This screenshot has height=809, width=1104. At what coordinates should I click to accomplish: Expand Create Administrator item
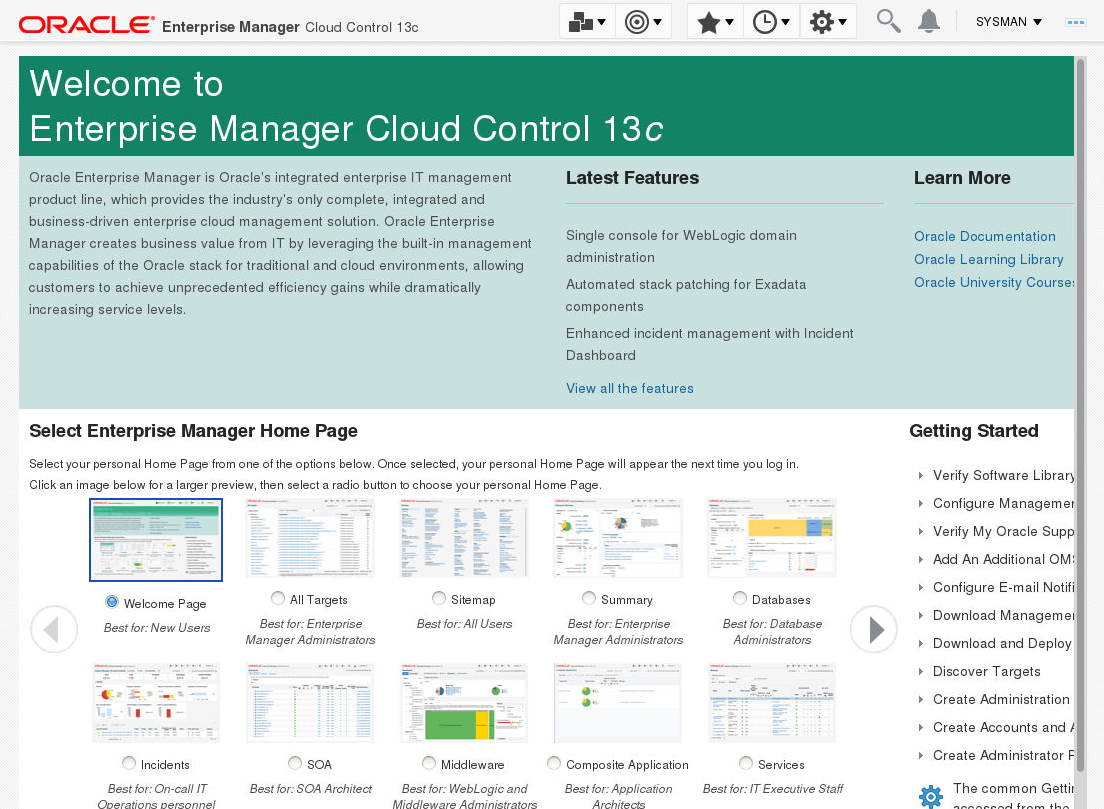(x=921, y=755)
